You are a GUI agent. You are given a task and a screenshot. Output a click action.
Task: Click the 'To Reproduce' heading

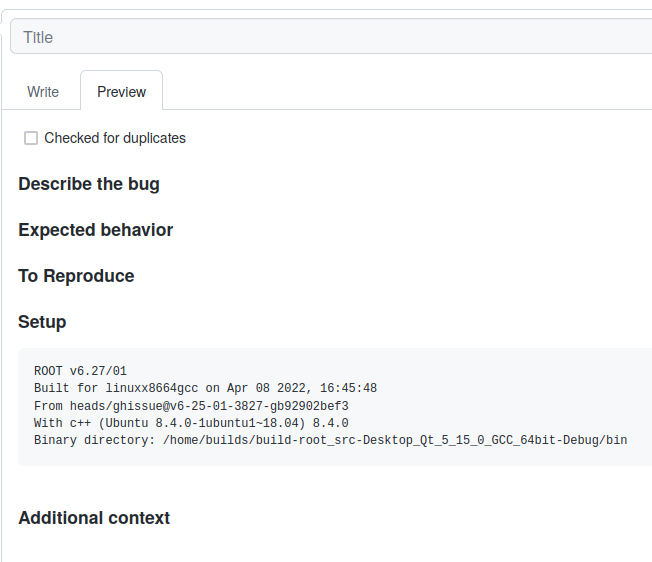coord(76,276)
